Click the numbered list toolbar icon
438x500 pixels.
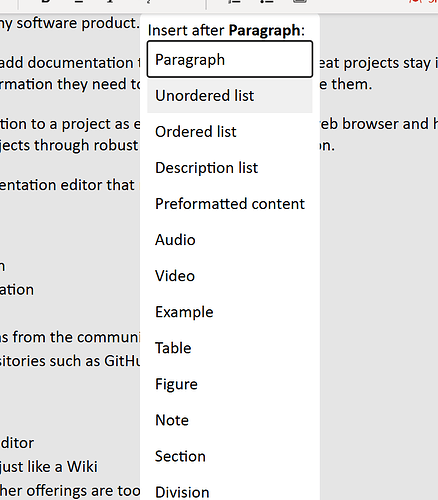(235, 1)
